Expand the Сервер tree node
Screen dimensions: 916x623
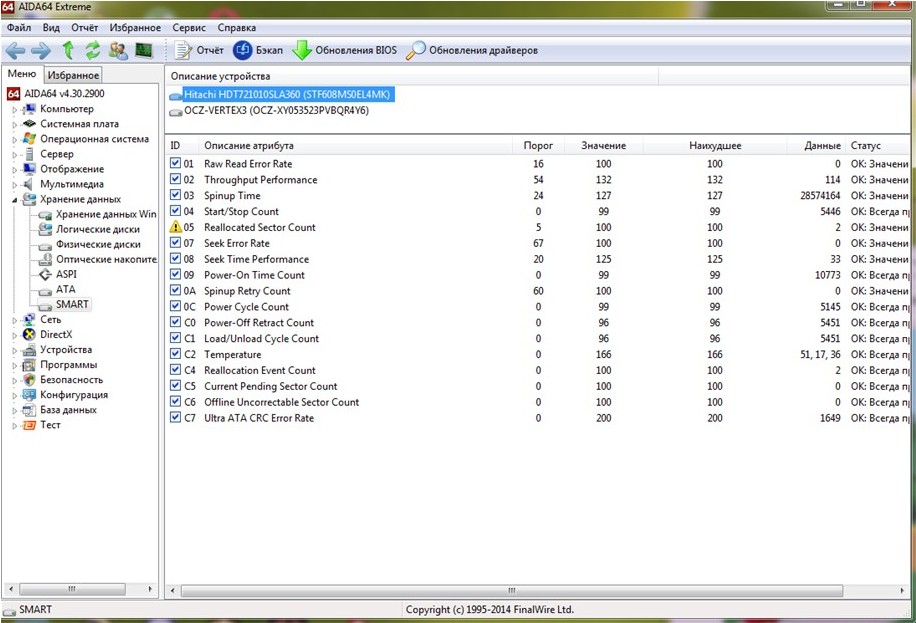click(x=15, y=155)
